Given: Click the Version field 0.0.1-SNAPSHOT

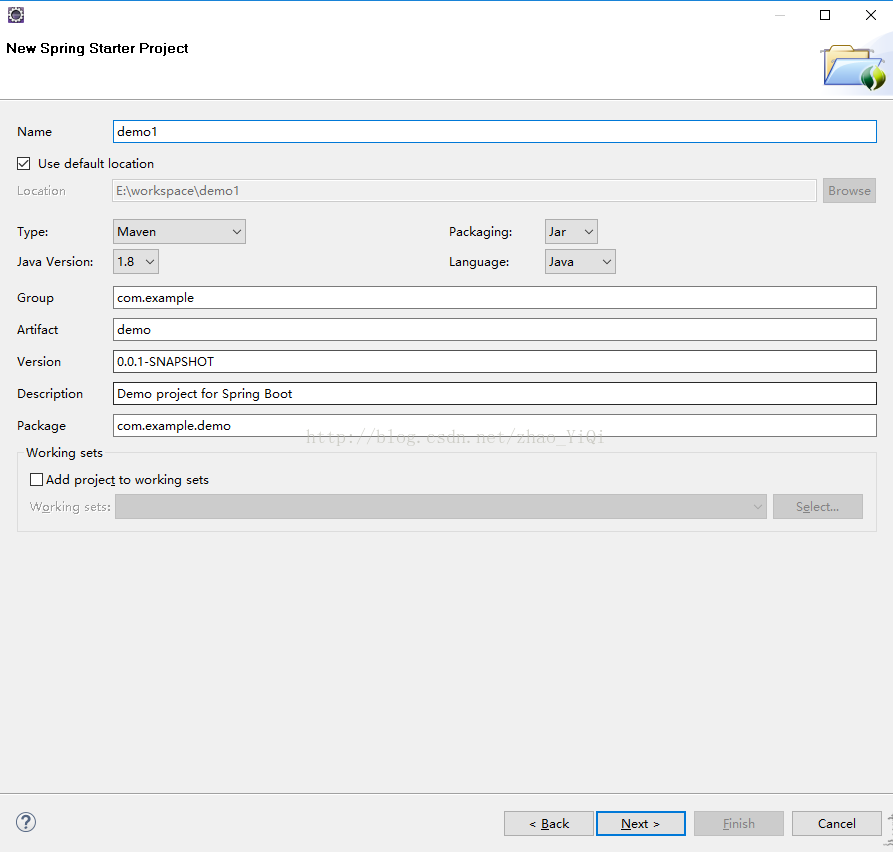Looking at the screenshot, I should click(494, 362).
